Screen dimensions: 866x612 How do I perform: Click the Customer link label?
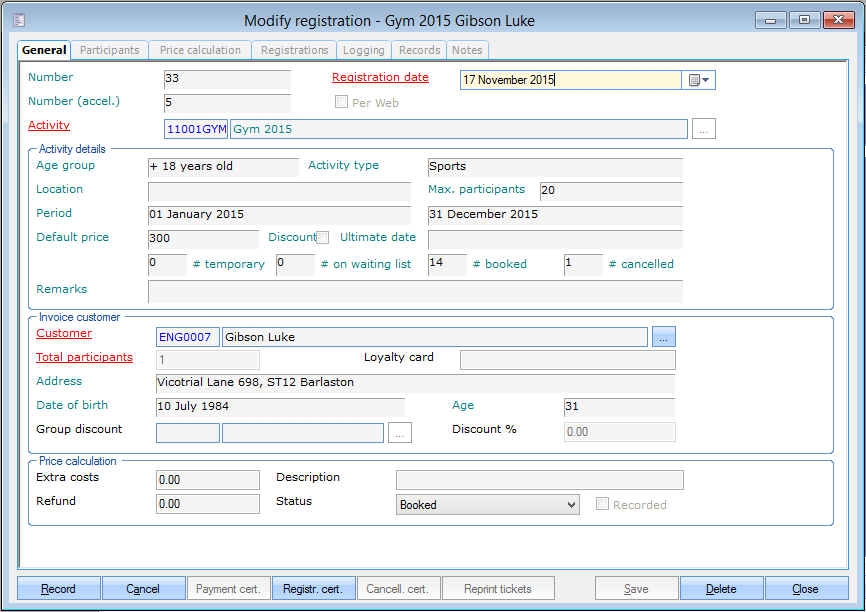click(x=64, y=334)
